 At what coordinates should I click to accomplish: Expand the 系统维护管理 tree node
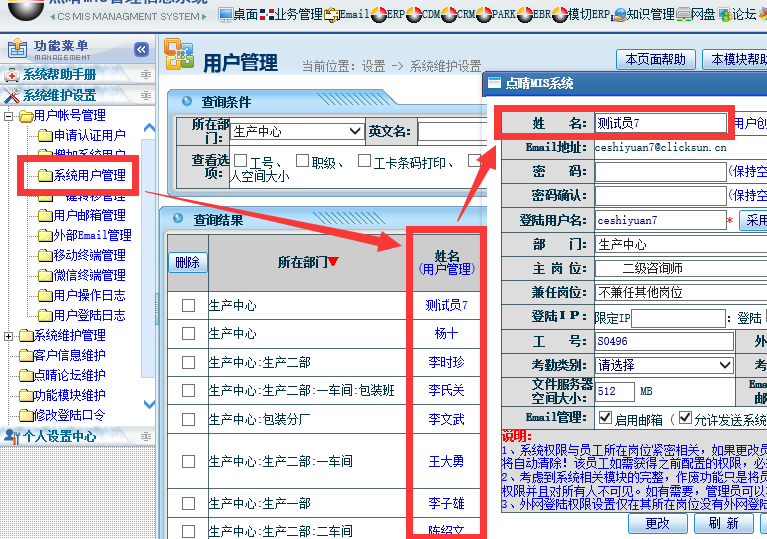[10, 335]
